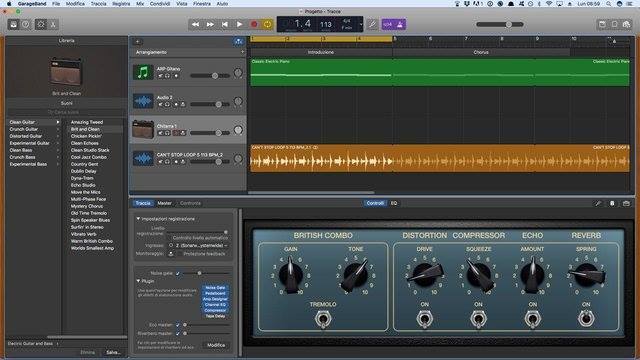Open the Electric Guitar and Bass path menu
This screenshot has width=640, height=360.
(x=33, y=344)
